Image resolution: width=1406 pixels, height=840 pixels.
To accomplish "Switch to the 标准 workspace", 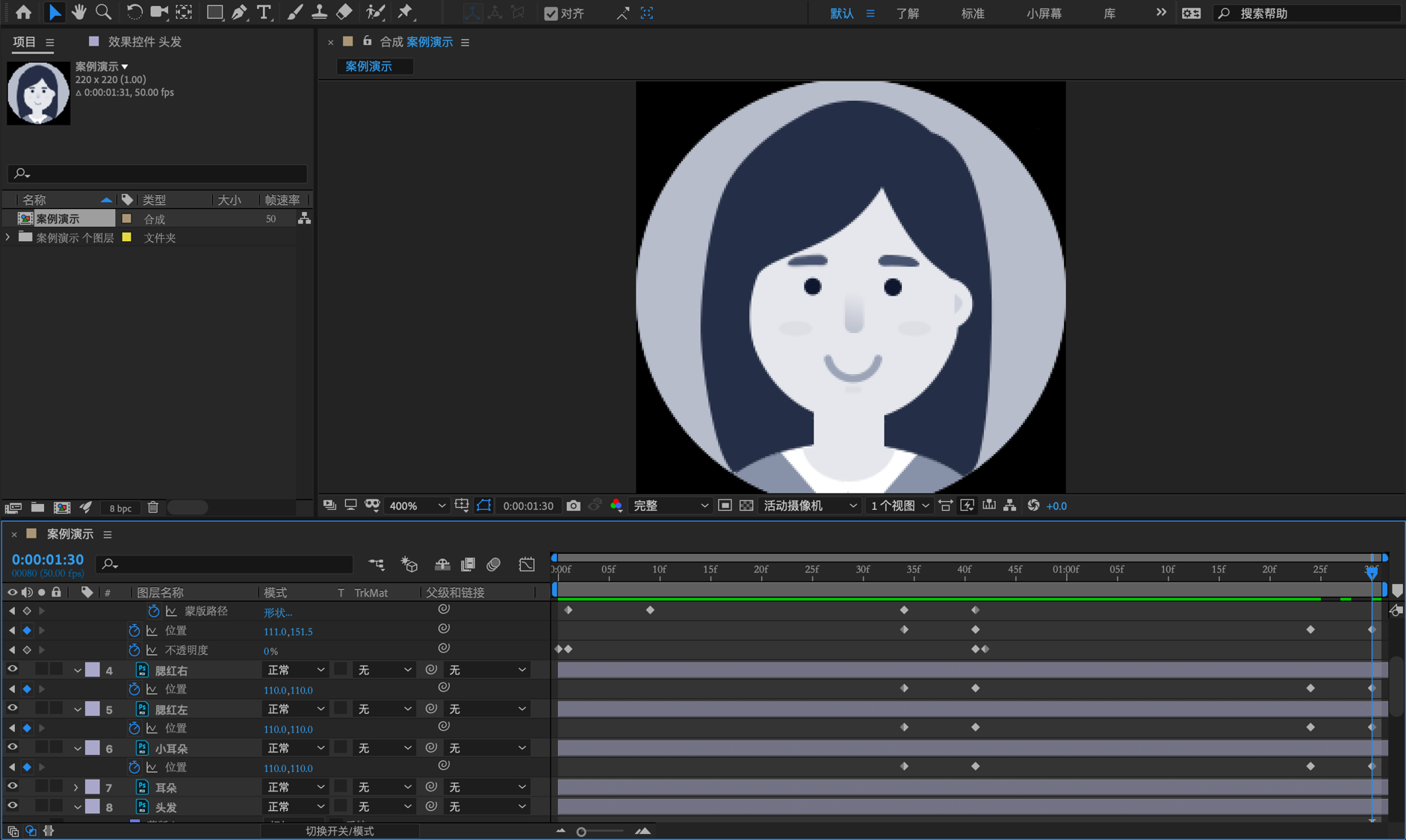I will point(972,13).
